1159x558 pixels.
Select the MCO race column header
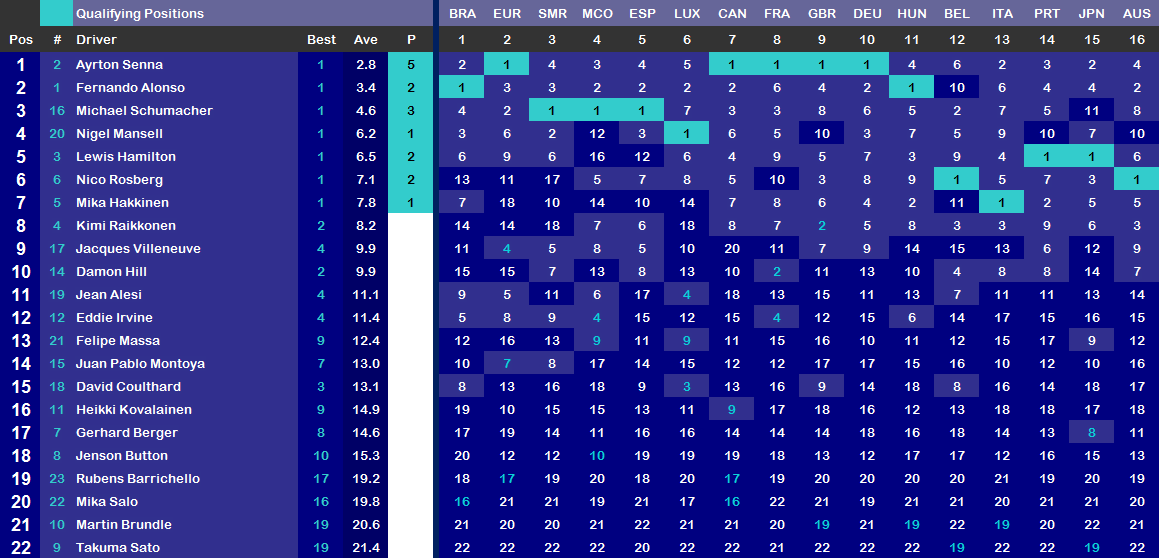click(x=597, y=14)
